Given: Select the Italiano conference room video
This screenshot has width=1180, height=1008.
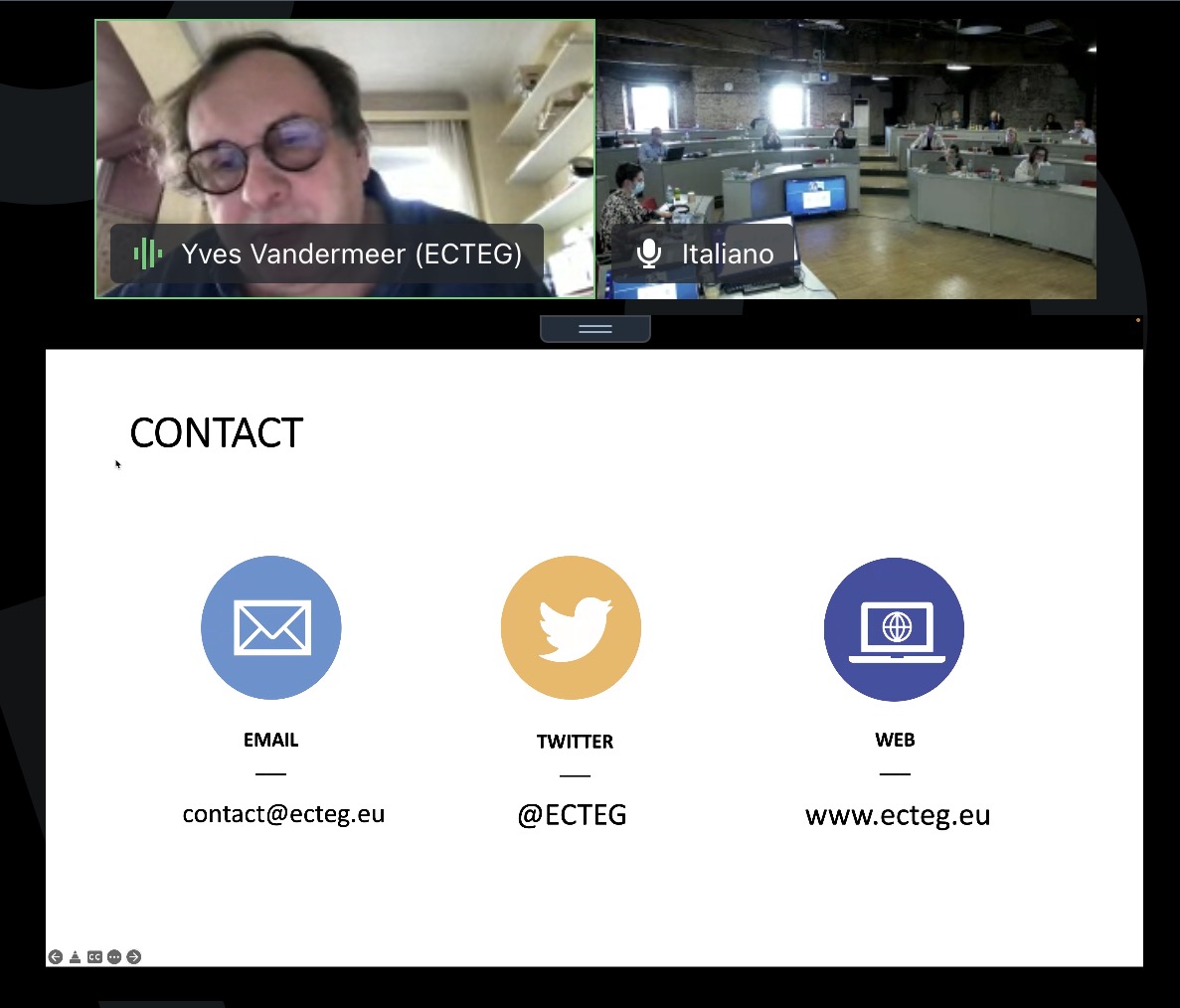Looking at the screenshot, I should point(847,159).
